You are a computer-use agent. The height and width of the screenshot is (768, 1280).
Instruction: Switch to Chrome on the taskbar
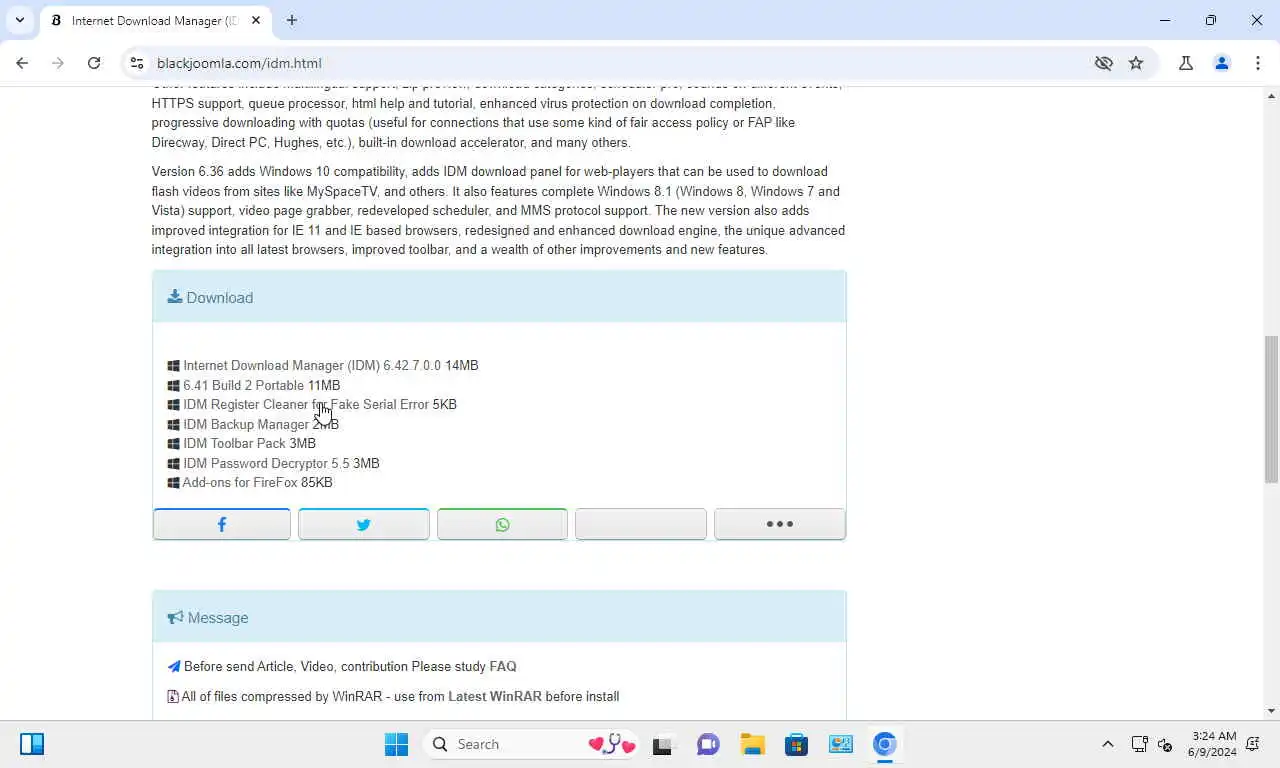tap(884, 744)
